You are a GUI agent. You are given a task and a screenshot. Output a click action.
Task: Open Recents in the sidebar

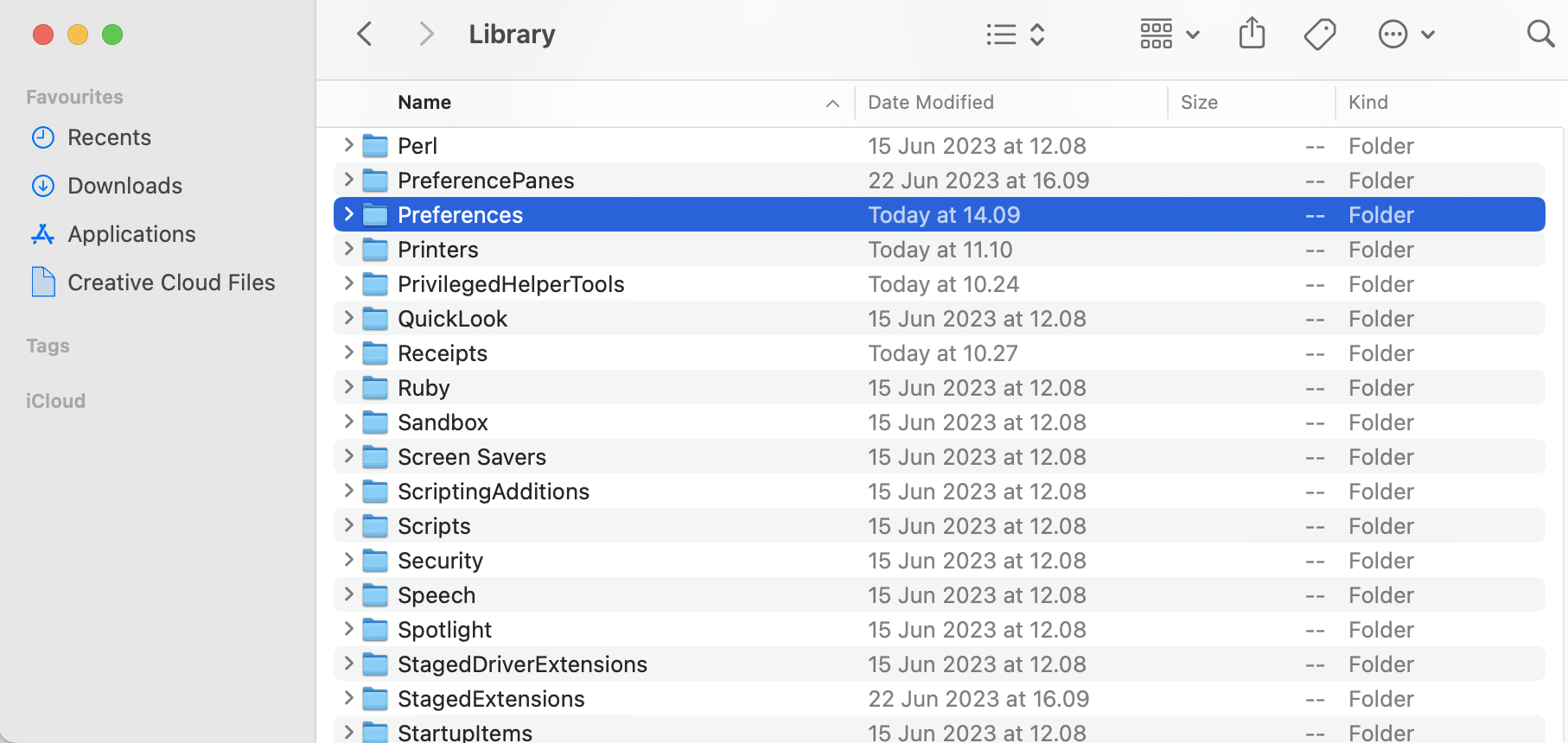tap(109, 137)
